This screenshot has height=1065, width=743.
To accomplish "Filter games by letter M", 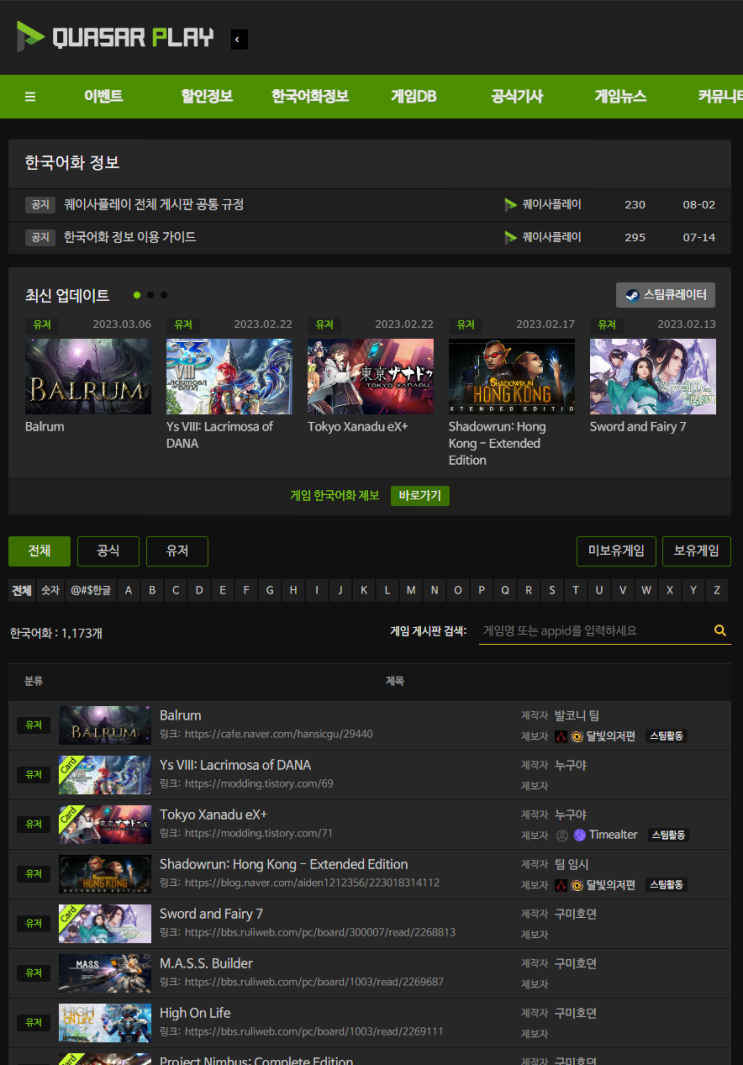I will point(411,590).
